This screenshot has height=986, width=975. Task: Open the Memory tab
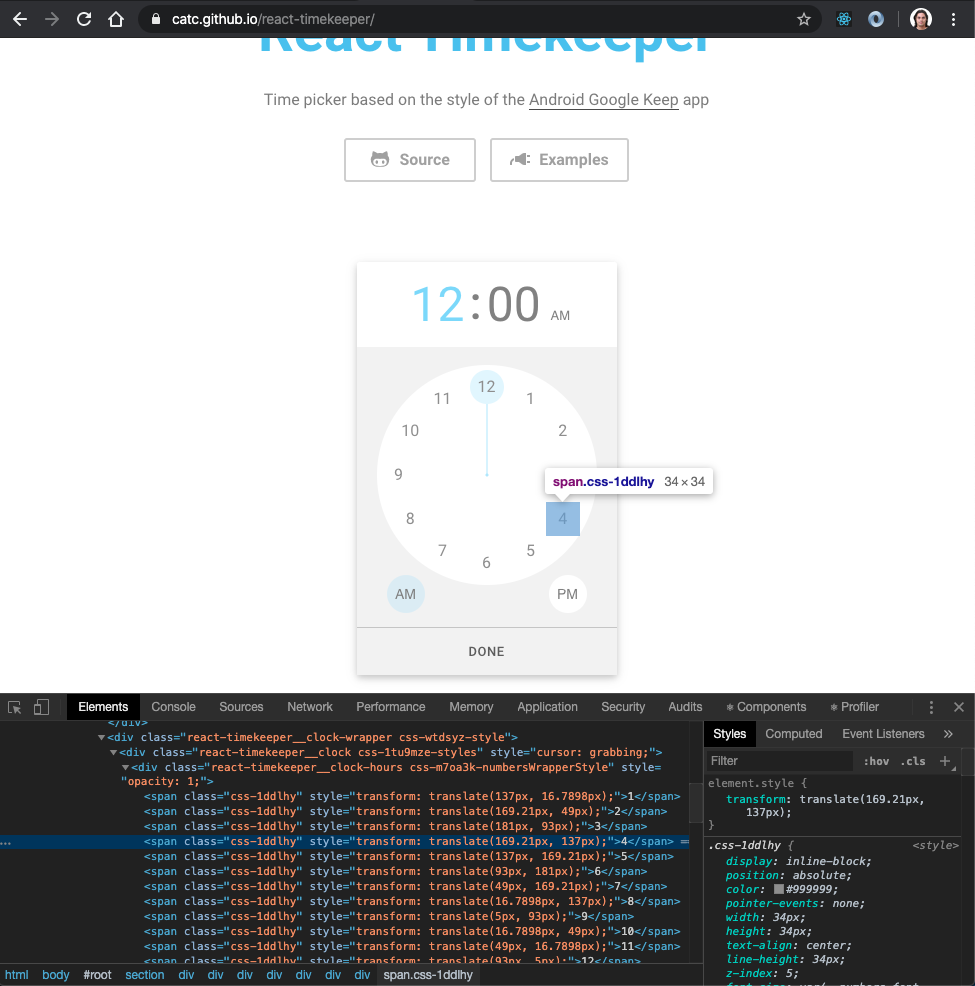pos(471,707)
